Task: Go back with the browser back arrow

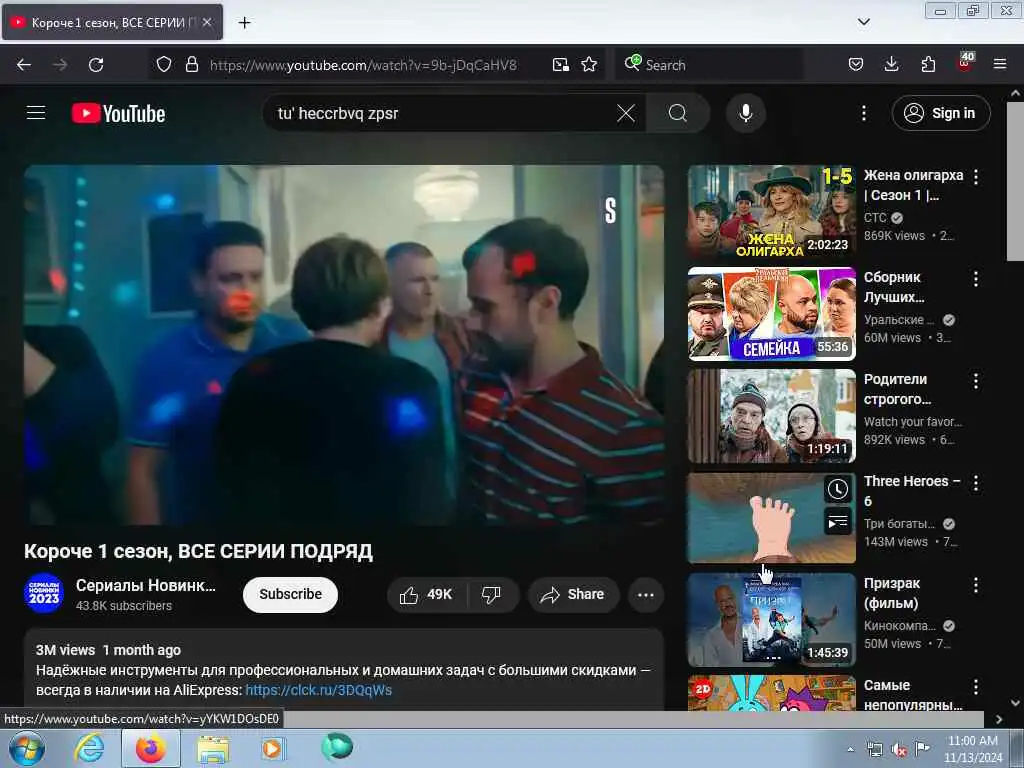Action: [x=24, y=65]
